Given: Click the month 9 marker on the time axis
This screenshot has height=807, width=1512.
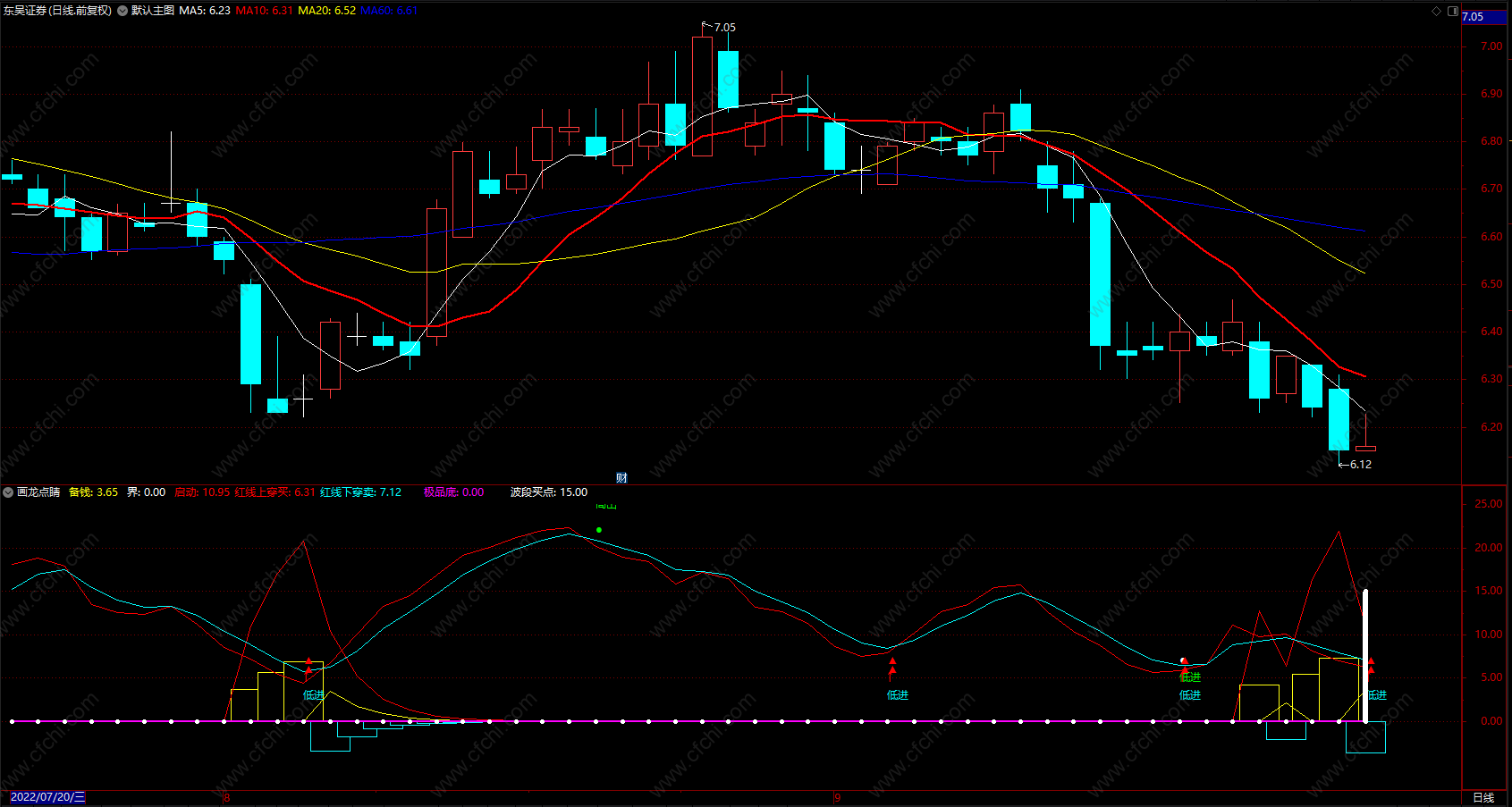Looking at the screenshot, I should point(838,797).
